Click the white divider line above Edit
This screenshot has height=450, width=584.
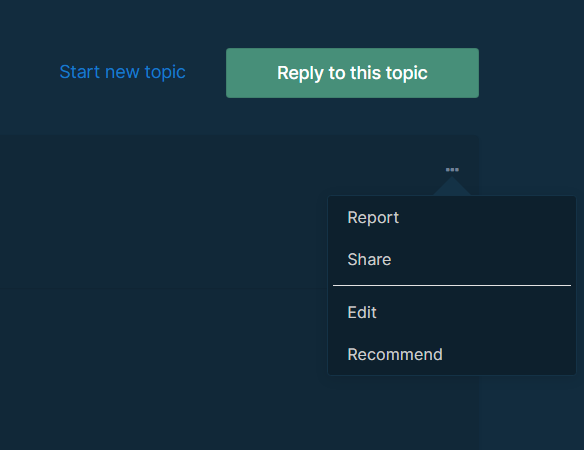pyautogui.click(x=452, y=286)
